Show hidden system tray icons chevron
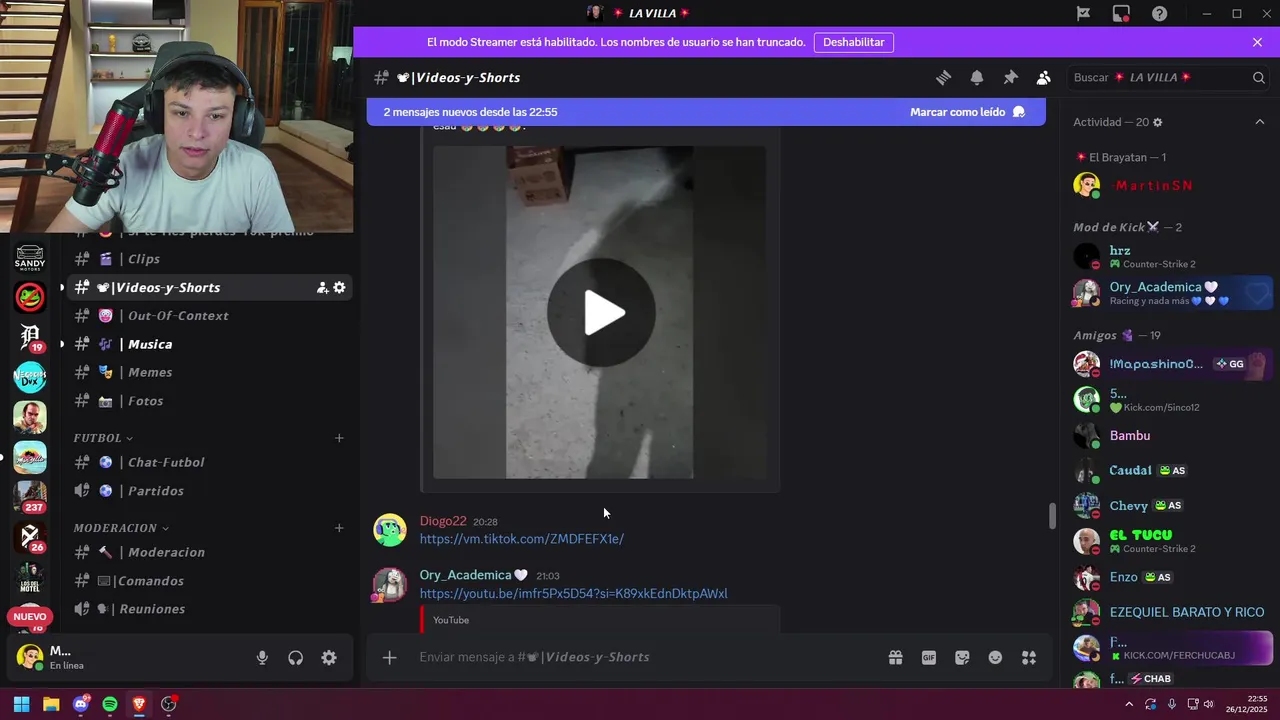1280x720 pixels. coord(1130,704)
